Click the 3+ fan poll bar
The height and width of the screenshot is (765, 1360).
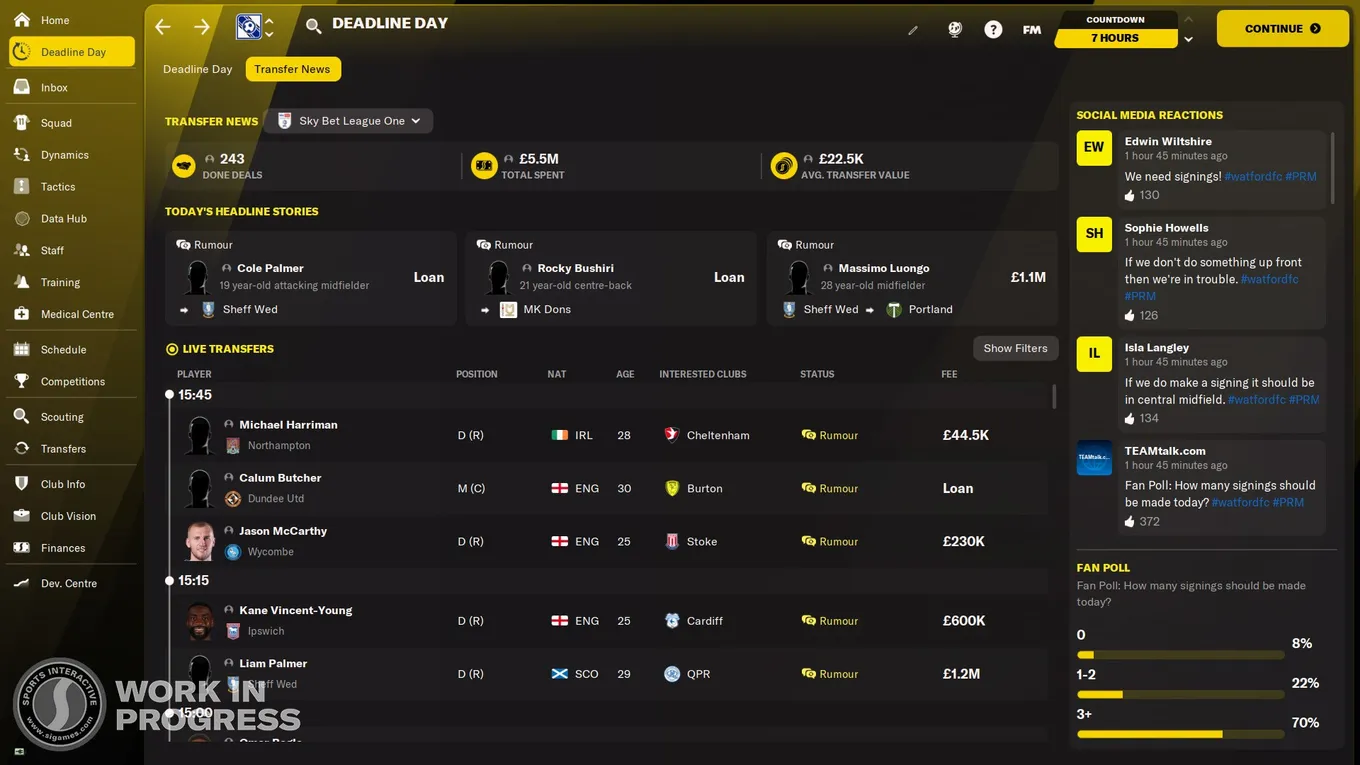pyautogui.click(x=1180, y=734)
